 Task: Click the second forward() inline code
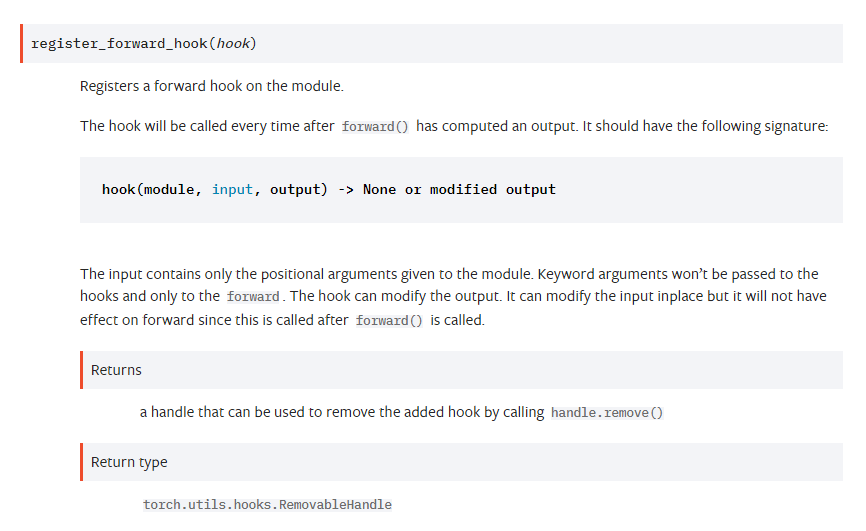[389, 320]
